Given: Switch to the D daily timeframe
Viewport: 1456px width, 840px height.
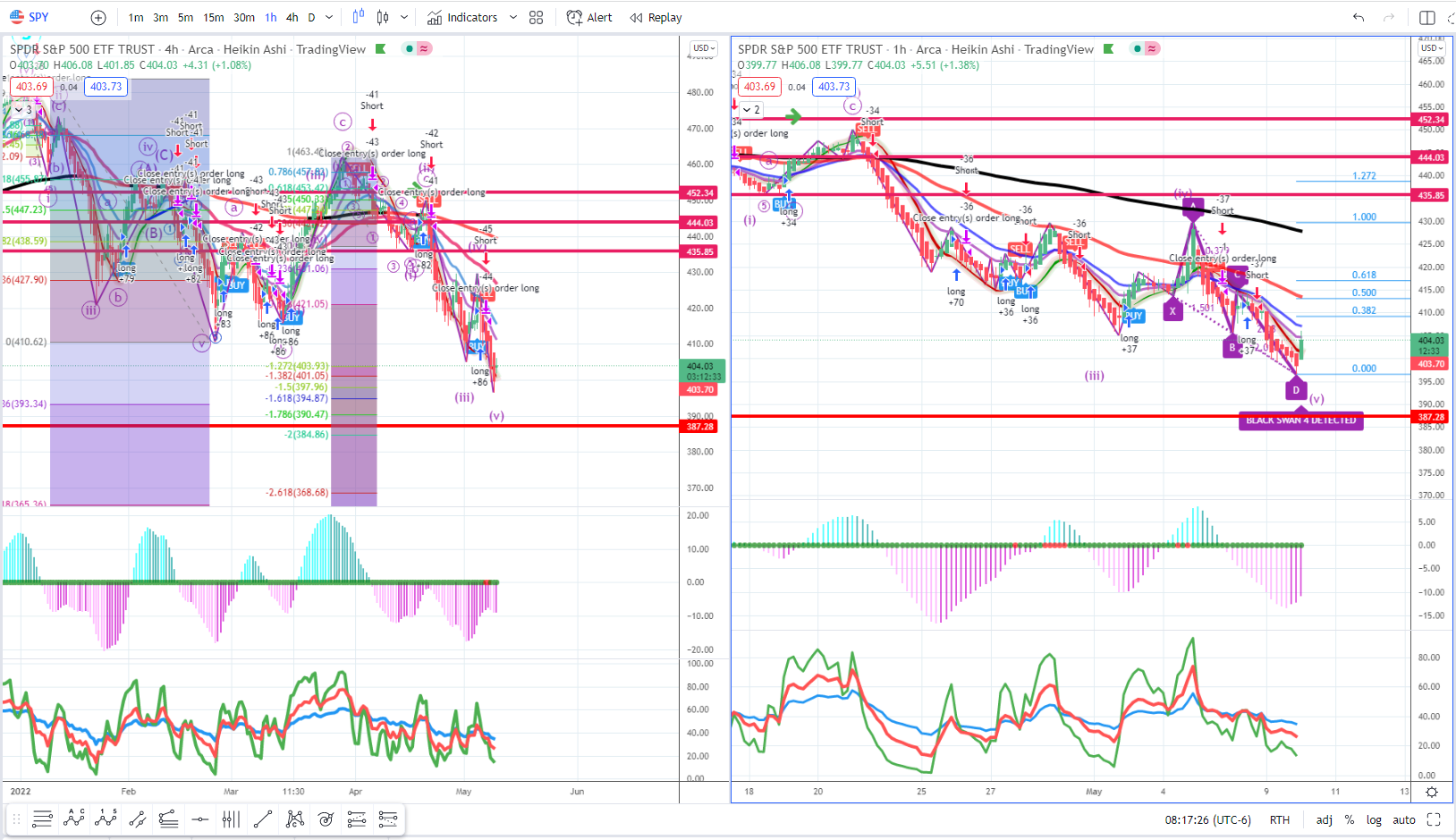Looking at the screenshot, I should [311, 18].
